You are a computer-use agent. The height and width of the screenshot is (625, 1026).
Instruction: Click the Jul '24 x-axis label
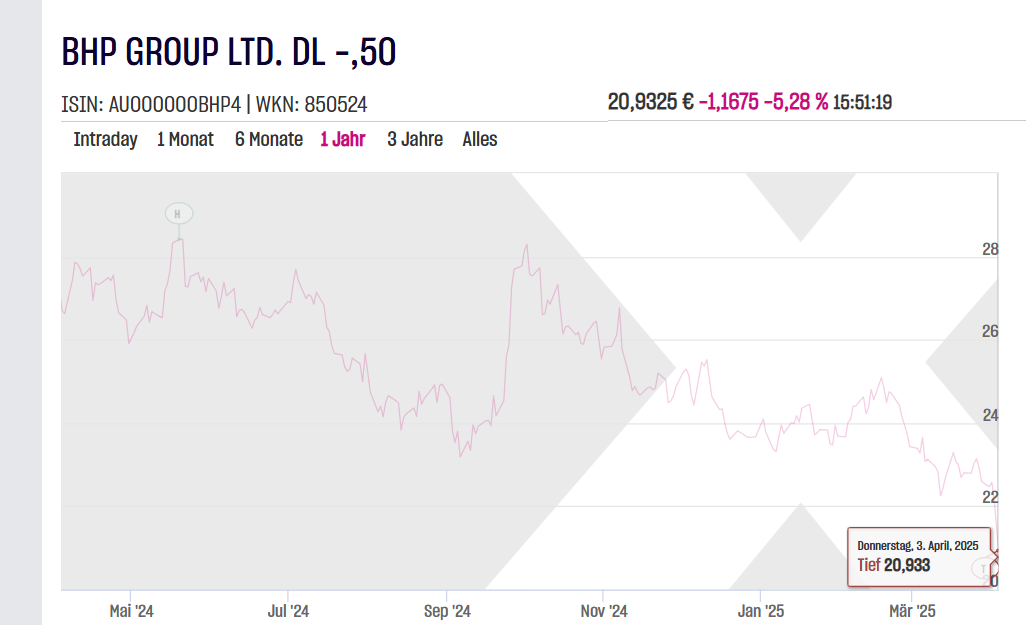289,611
